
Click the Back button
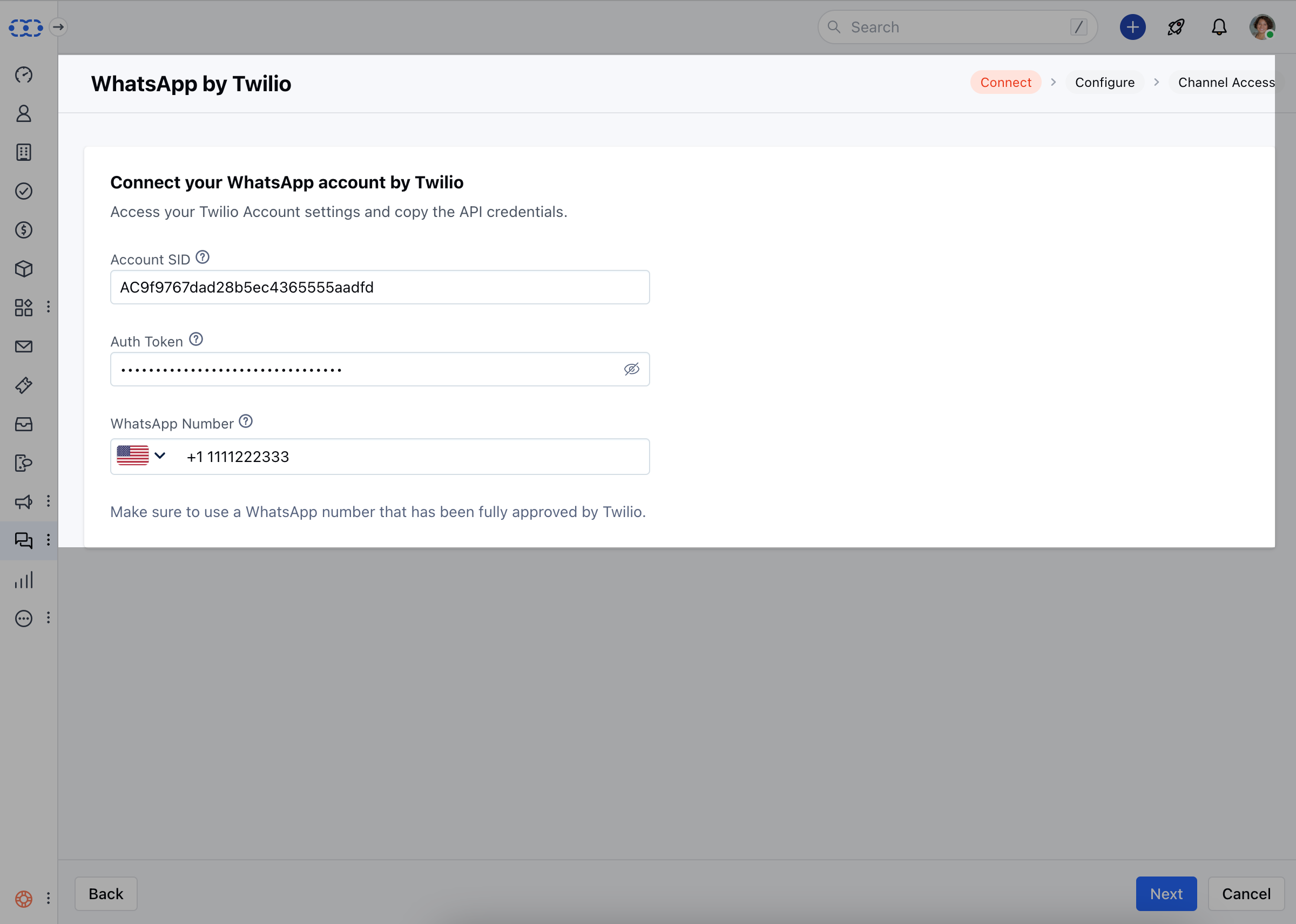point(106,894)
